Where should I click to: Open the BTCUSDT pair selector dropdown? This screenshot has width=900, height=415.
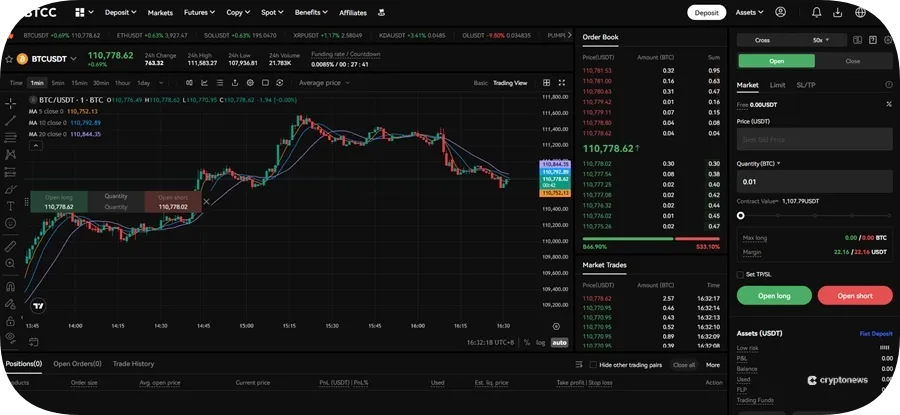pyautogui.click(x=73, y=59)
